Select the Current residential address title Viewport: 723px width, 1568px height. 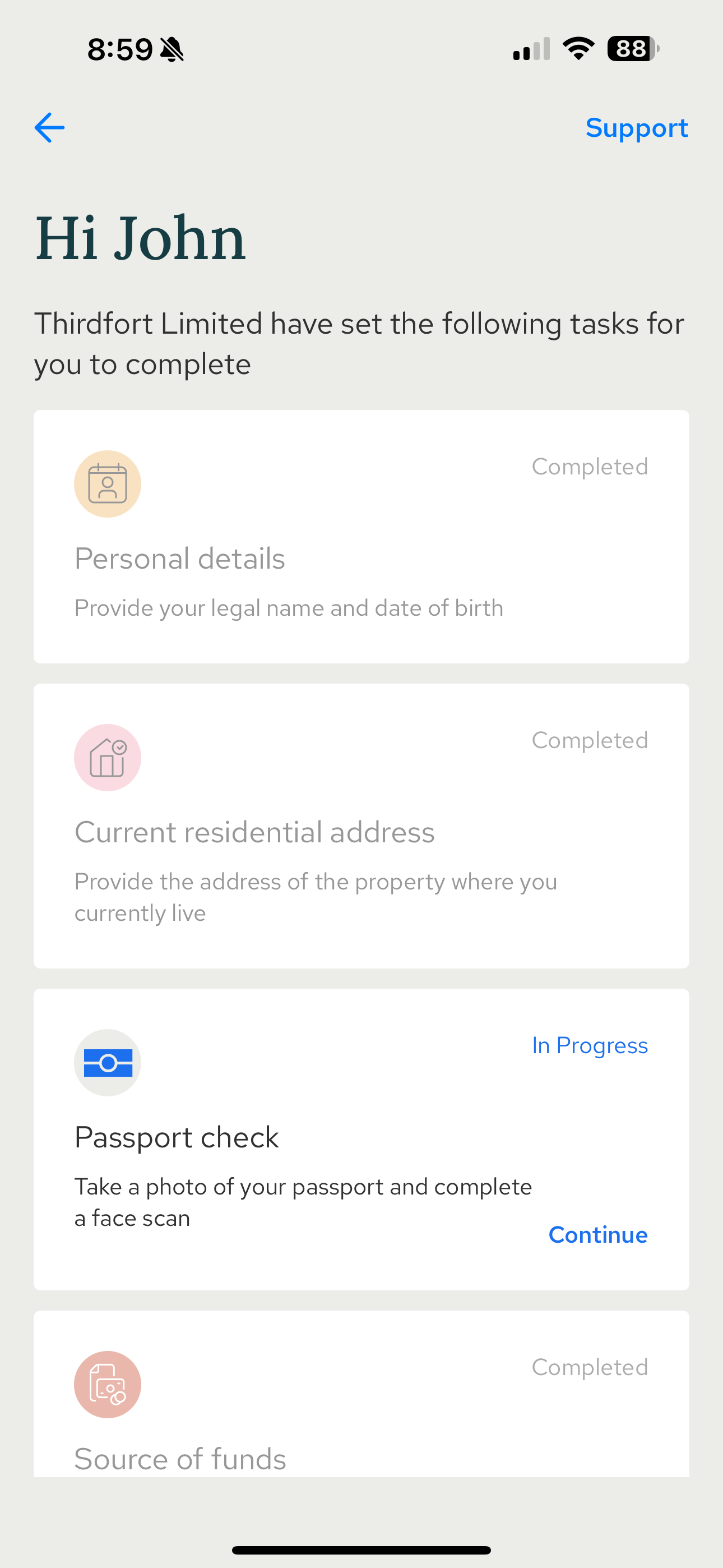coord(254,832)
